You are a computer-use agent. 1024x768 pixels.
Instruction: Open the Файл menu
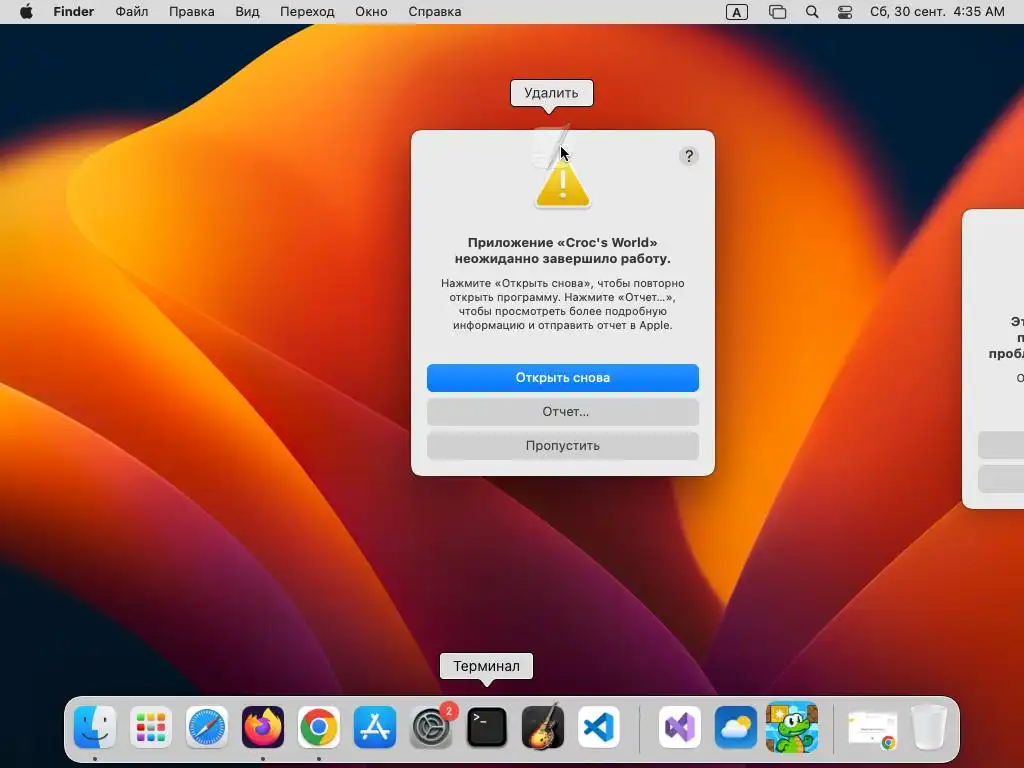coord(131,12)
